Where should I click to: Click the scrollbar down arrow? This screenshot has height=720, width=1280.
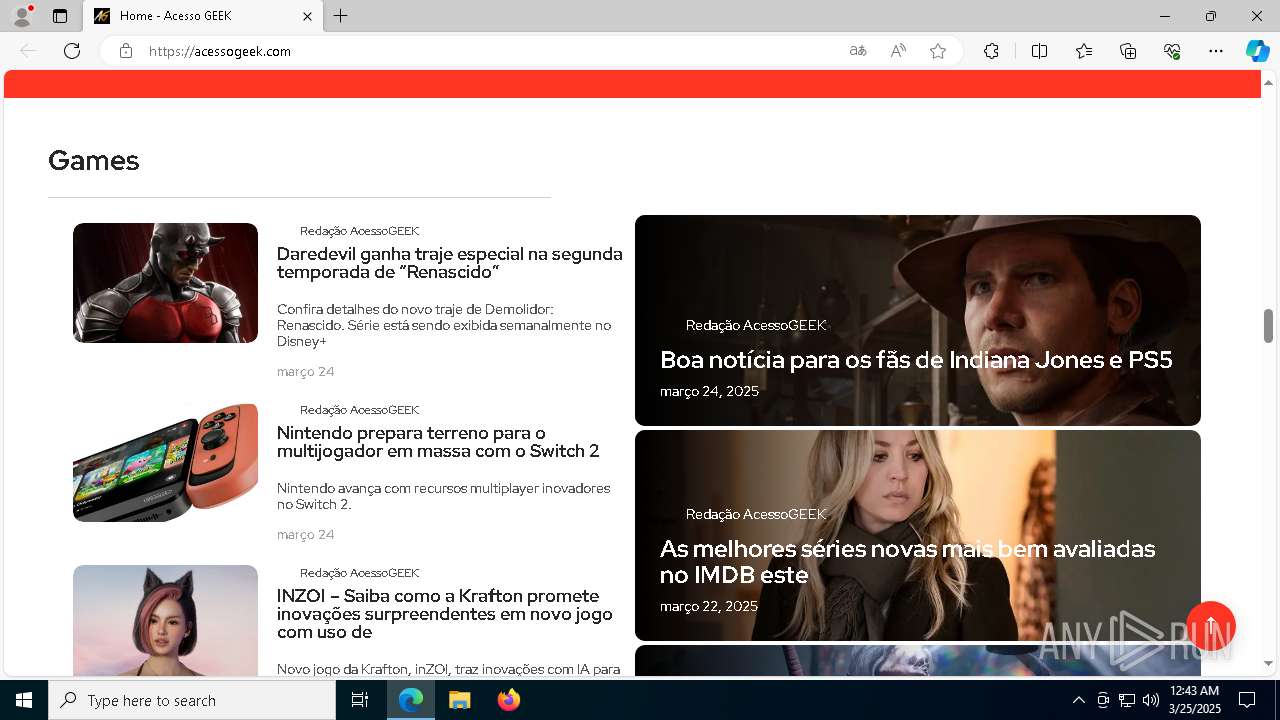pyautogui.click(x=1268, y=663)
